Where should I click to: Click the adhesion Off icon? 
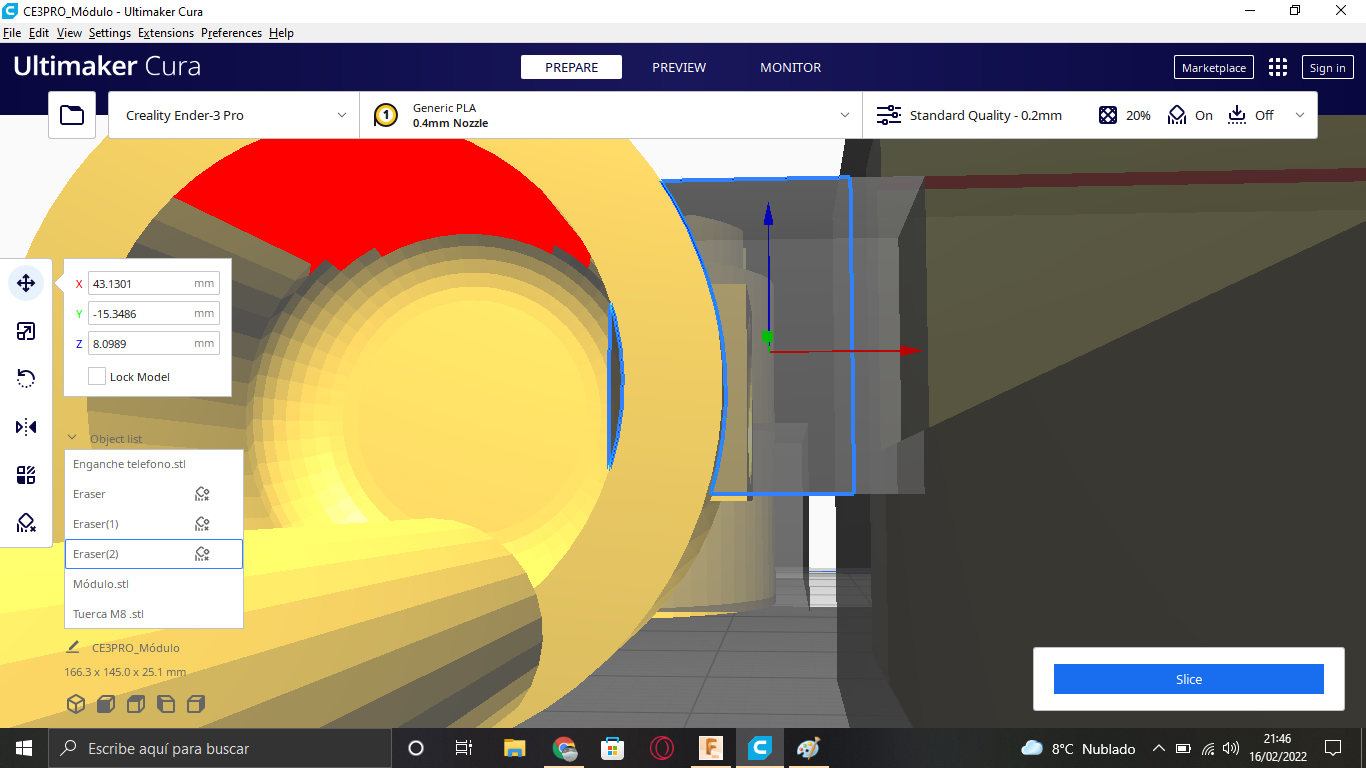(1237, 115)
